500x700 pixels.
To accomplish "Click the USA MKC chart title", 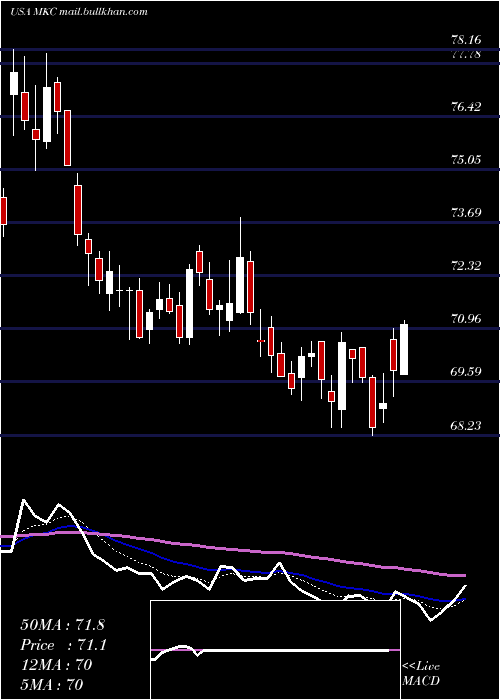I will pyautogui.click(x=79, y=12).
